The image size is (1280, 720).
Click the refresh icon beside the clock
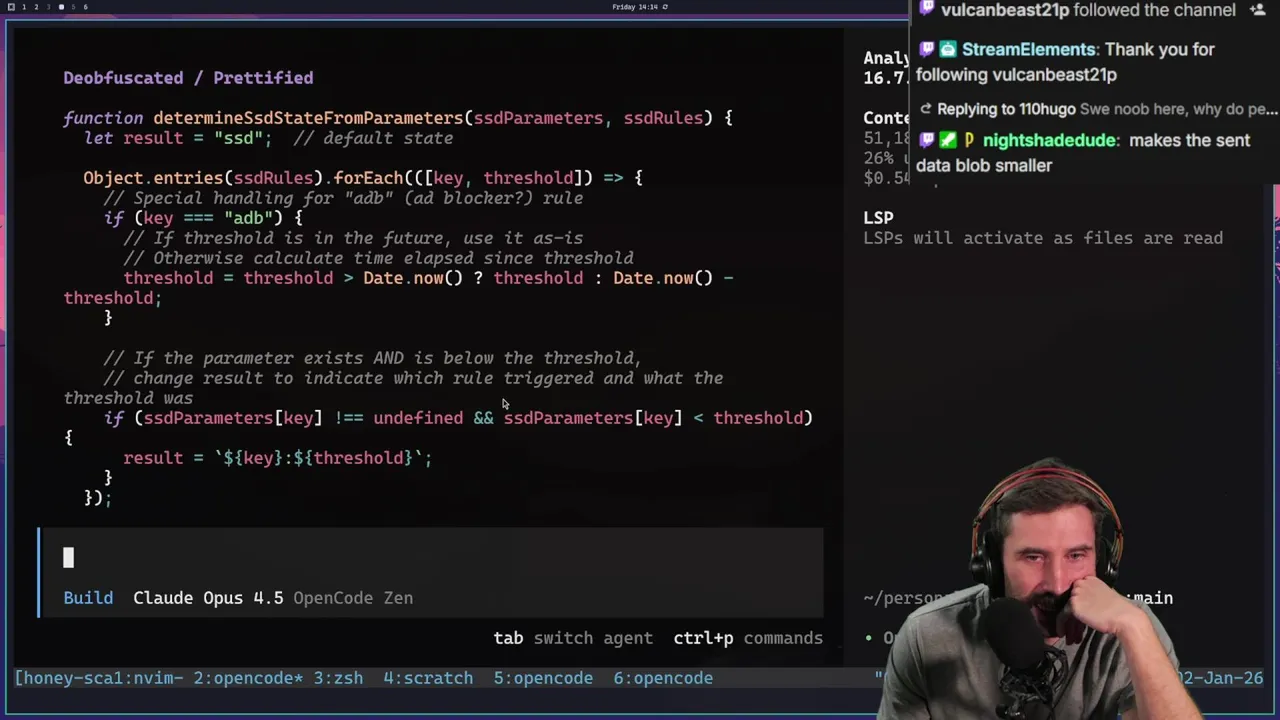tap(665, 7)
